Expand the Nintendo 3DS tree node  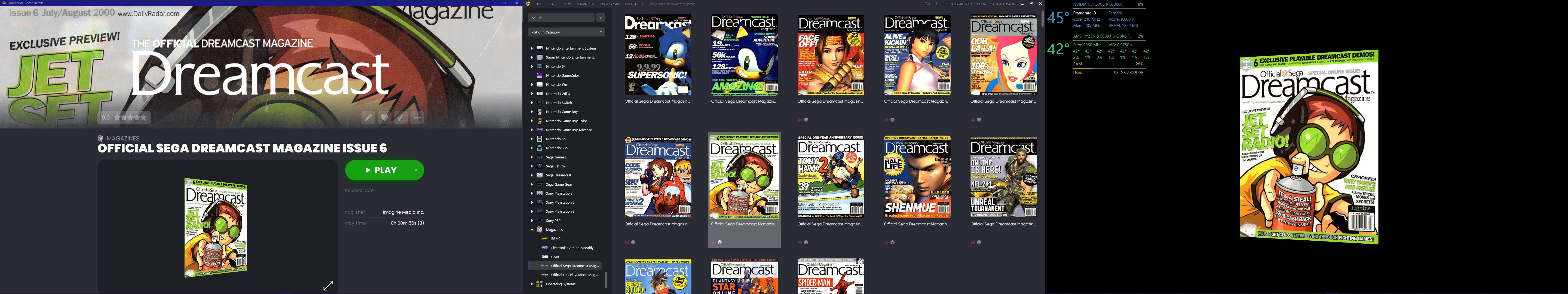532,148
